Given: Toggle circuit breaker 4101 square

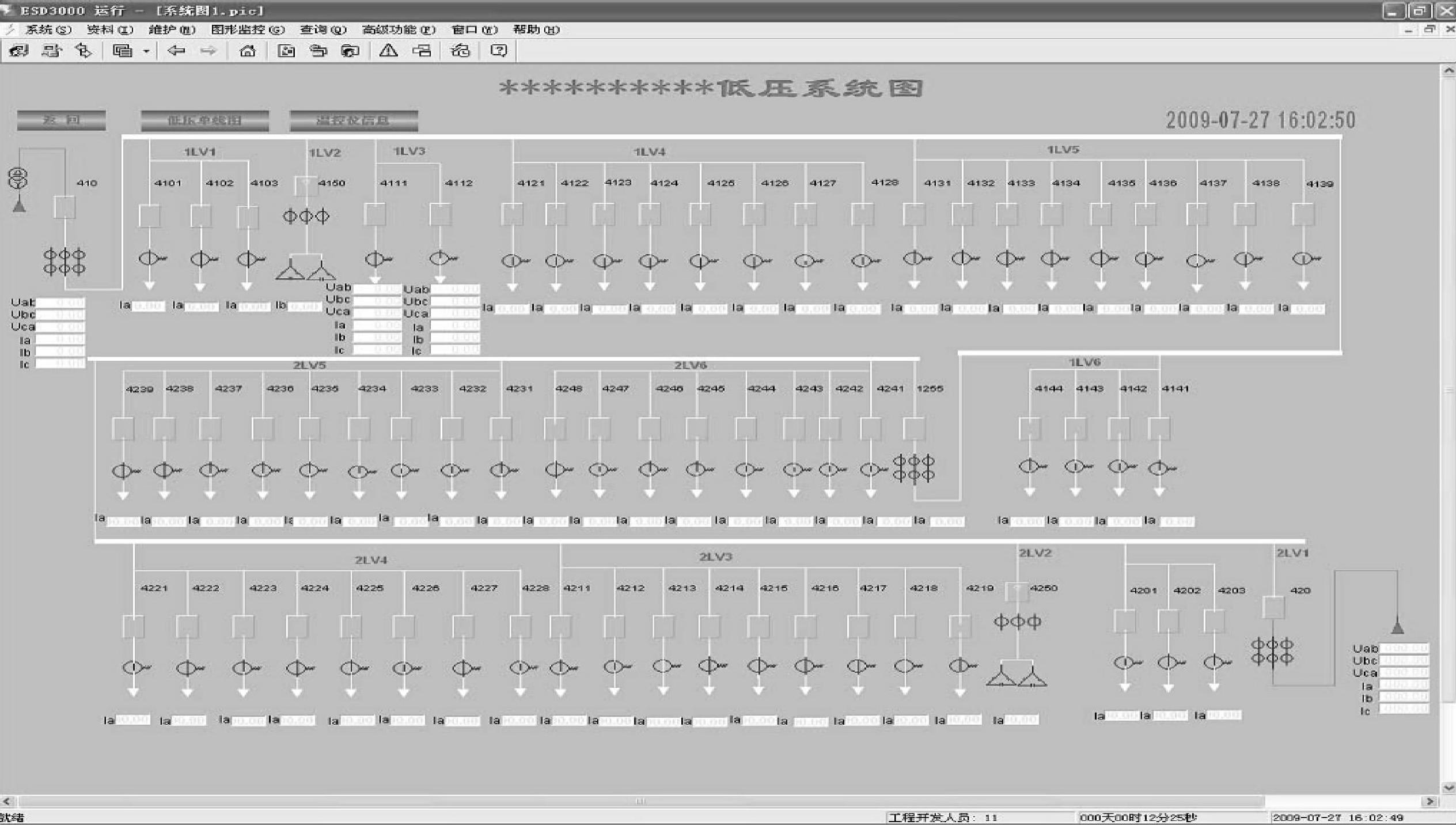Looking at the screenshot, I should click(149, 216).
